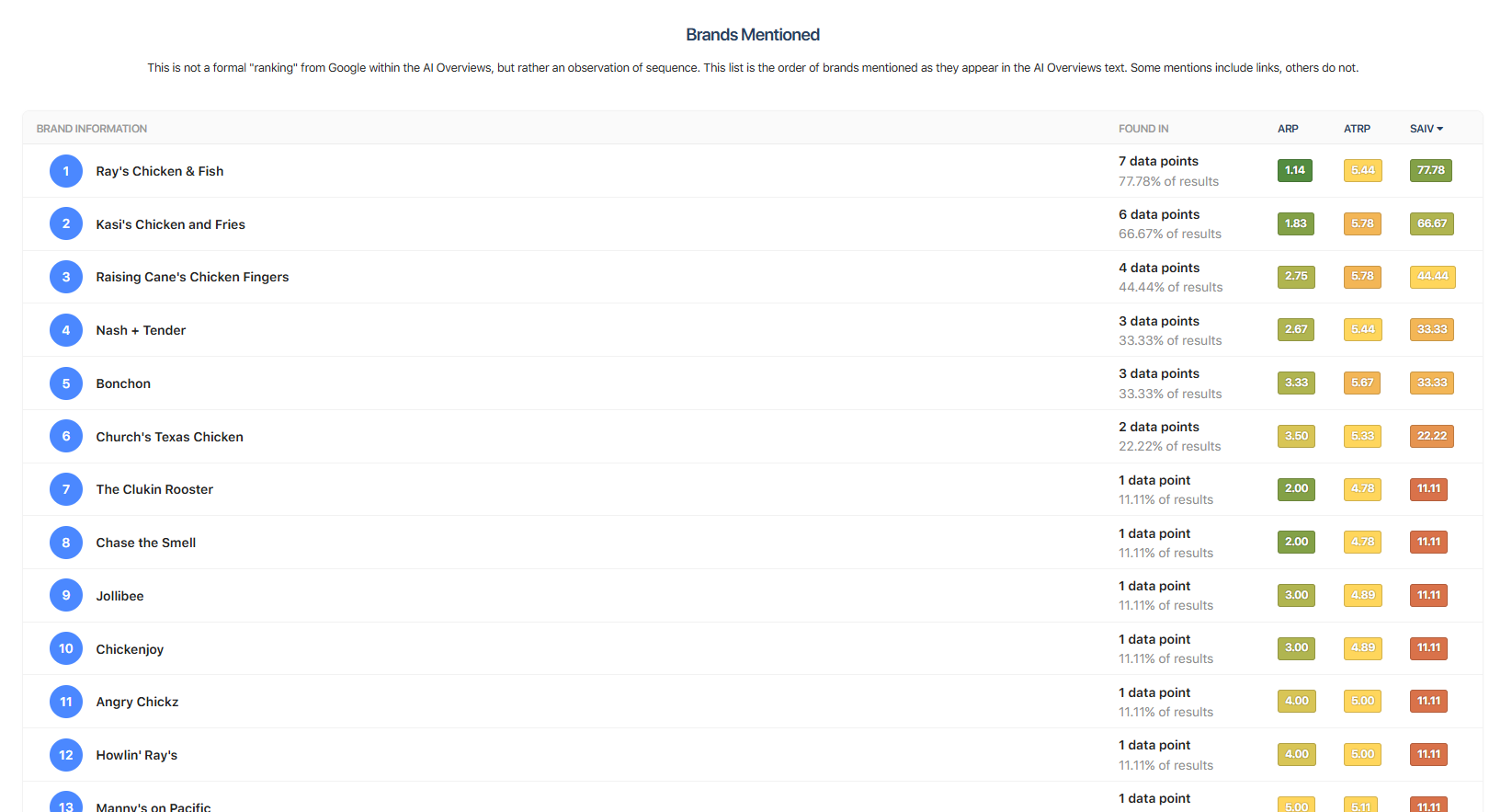Click the 4.78 ATRP badge for Chase the Smell
The width and height of the screenshot is (1512, 812).
[x=1363, y=542]
